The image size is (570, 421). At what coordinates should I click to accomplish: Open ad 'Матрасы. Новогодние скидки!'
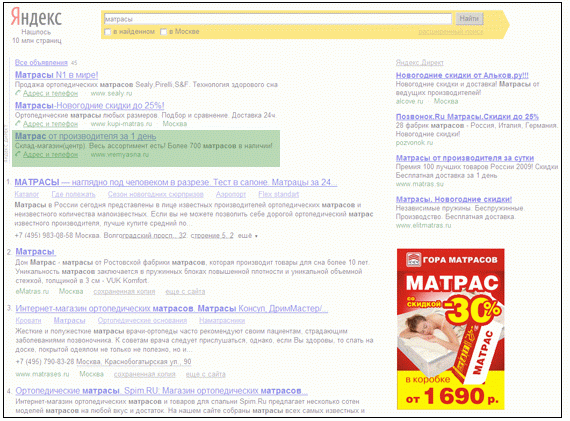click(x=454, y=199)
